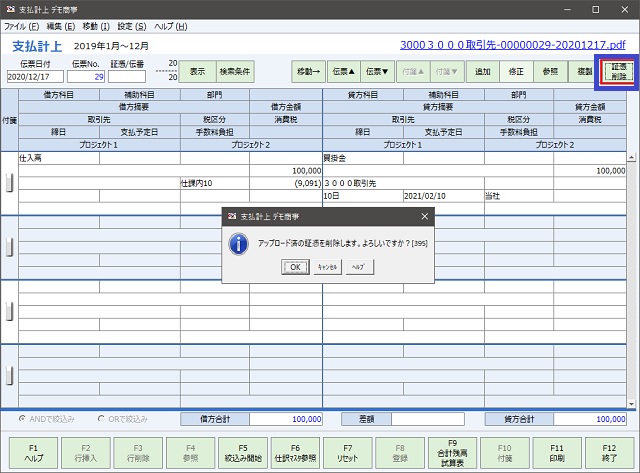Click キャンセル in the dialog

pyautogui.click(x=327, y=267)
